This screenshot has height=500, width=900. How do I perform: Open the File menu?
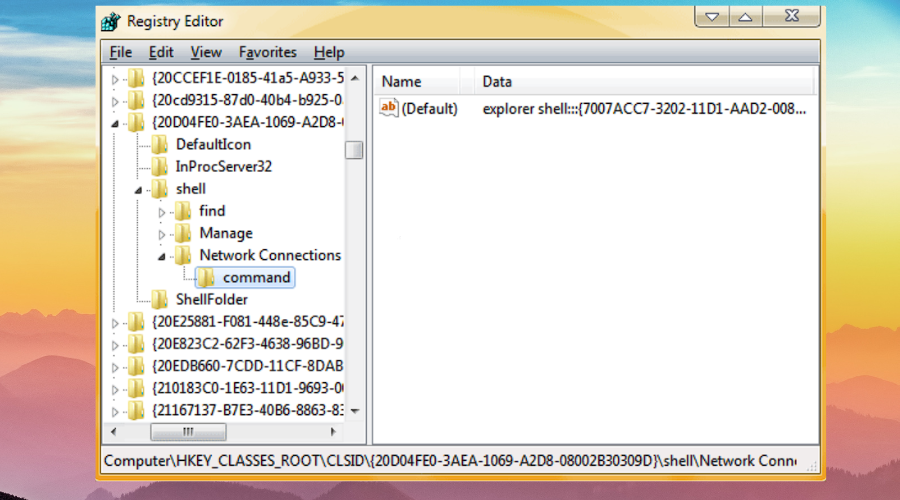point(120,52)
